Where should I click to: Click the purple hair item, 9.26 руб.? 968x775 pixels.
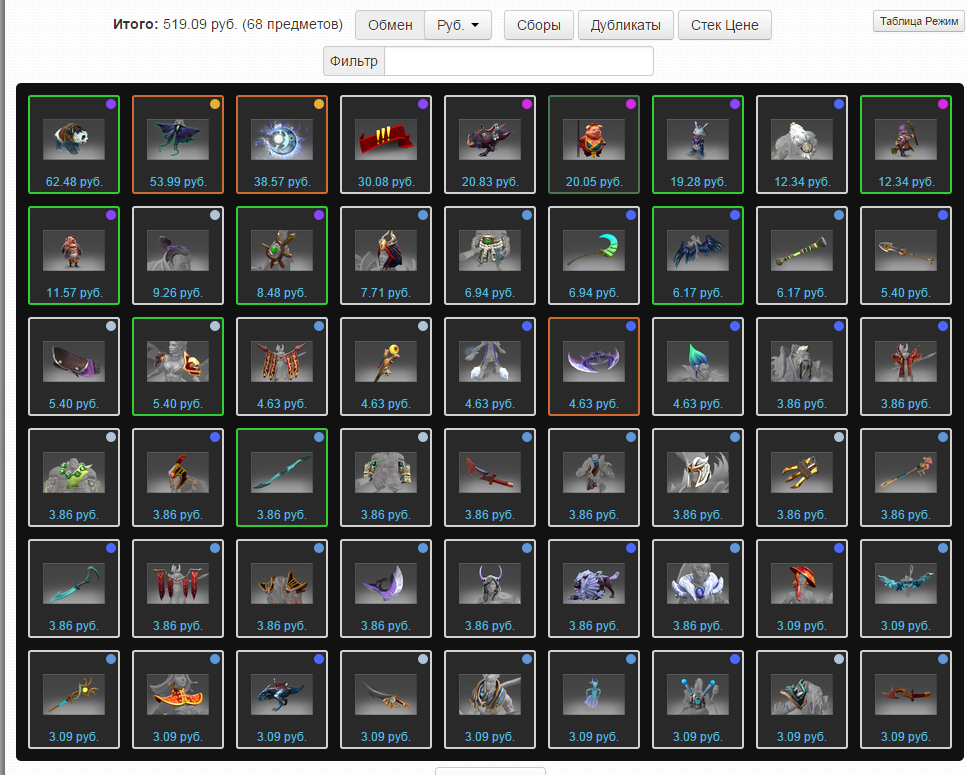pos(178,256)
